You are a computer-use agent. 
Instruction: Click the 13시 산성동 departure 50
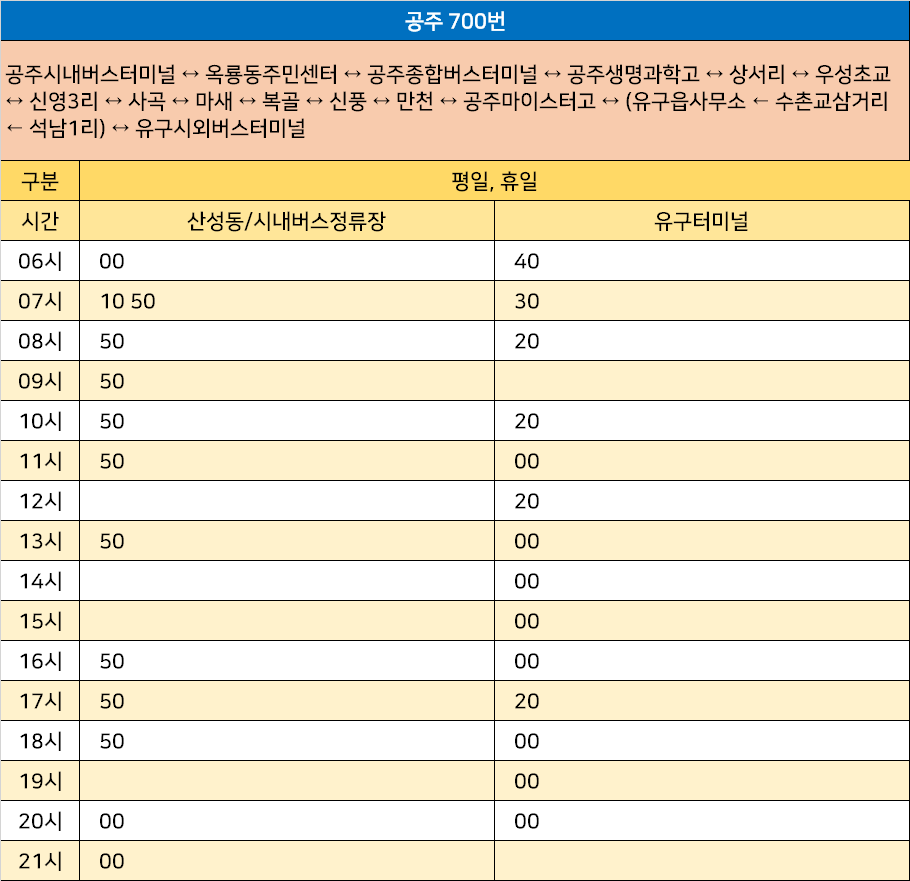pyautogui.click(x=111, y=542)
